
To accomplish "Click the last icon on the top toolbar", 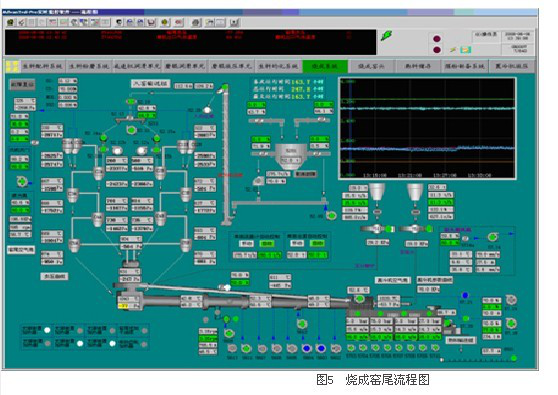I will tap(234, 23).
